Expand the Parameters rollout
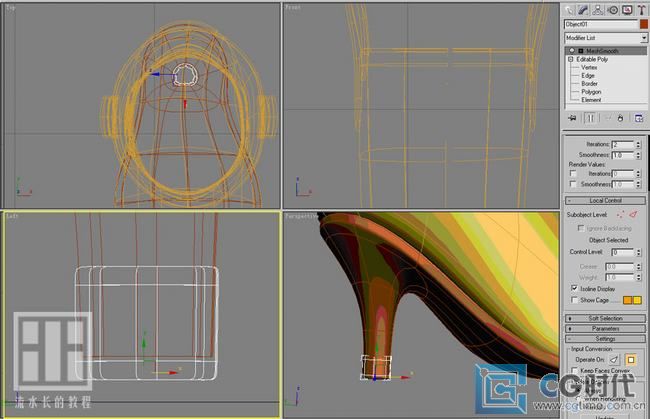The image size is (650, 419). point(605,329)
